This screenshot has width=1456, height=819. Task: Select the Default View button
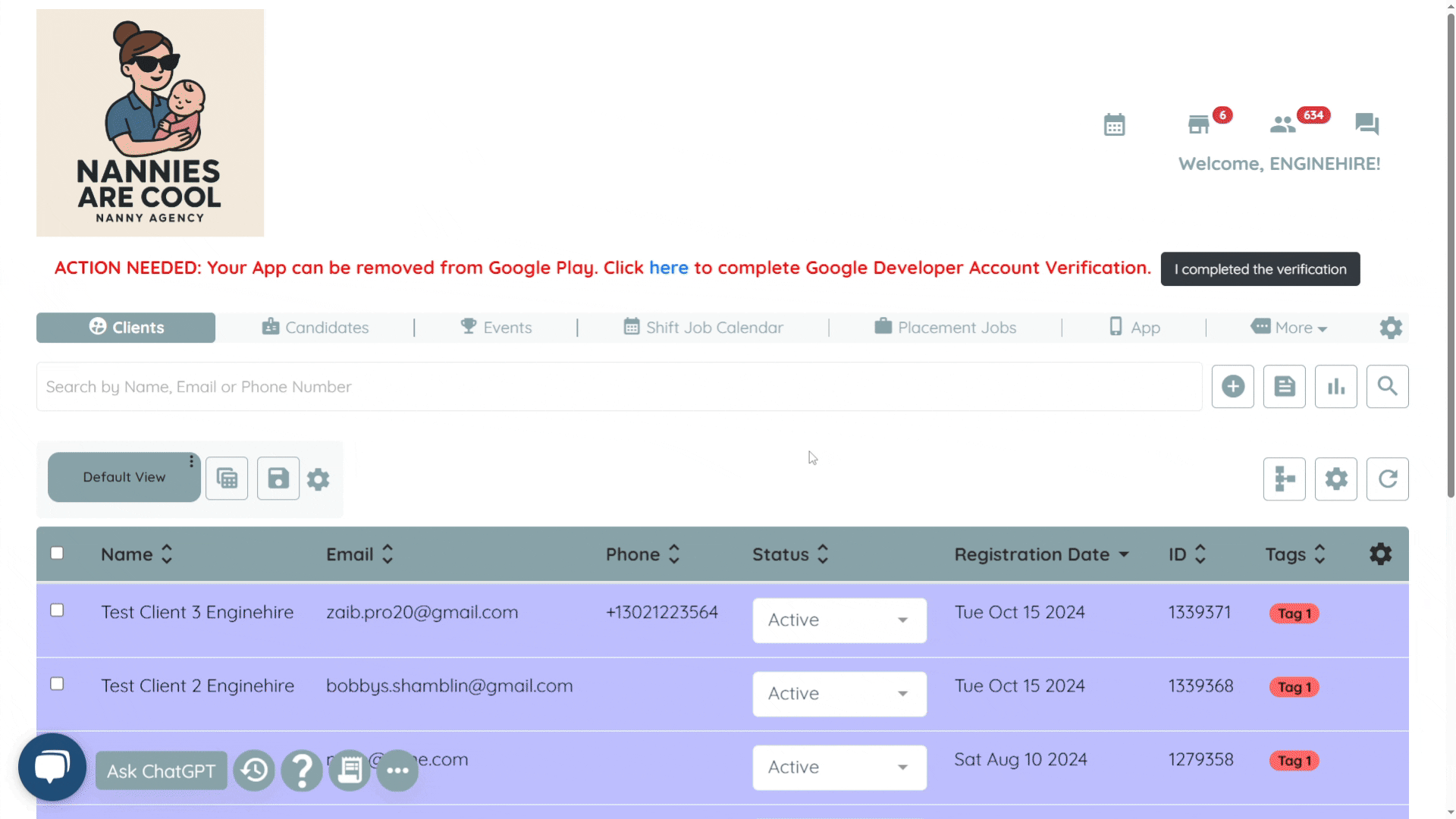[124, 477]
